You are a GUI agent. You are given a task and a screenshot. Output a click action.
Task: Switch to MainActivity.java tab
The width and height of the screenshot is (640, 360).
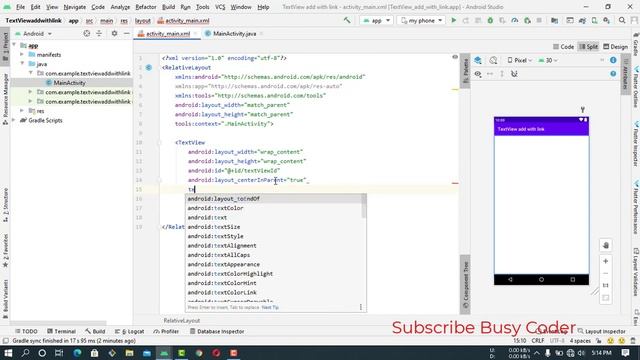pyautogui.click(x=234, y=33)
